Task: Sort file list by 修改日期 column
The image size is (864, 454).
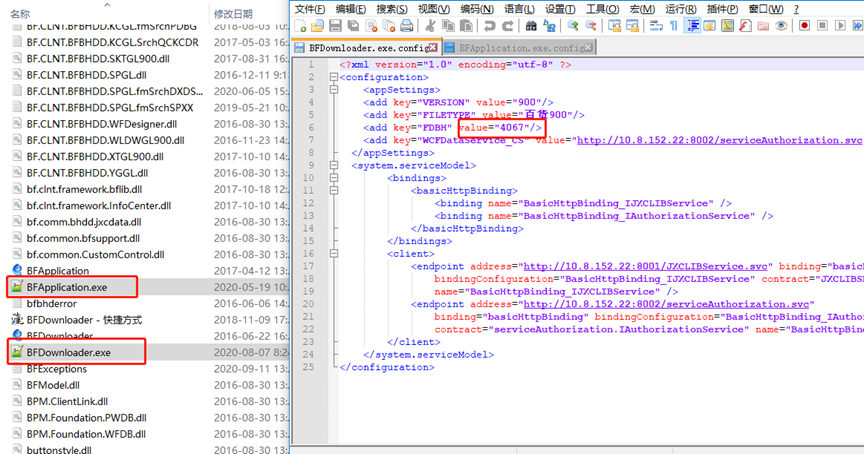Action: [x=233, y=14]
